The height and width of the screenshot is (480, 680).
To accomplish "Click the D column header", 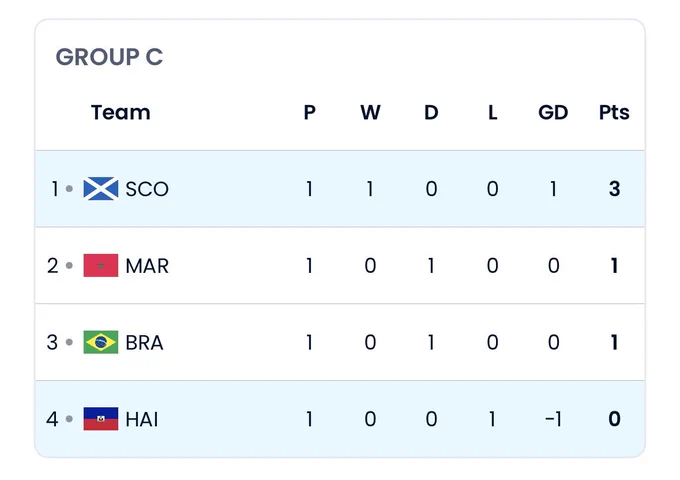I will click(x=431, y=112).
